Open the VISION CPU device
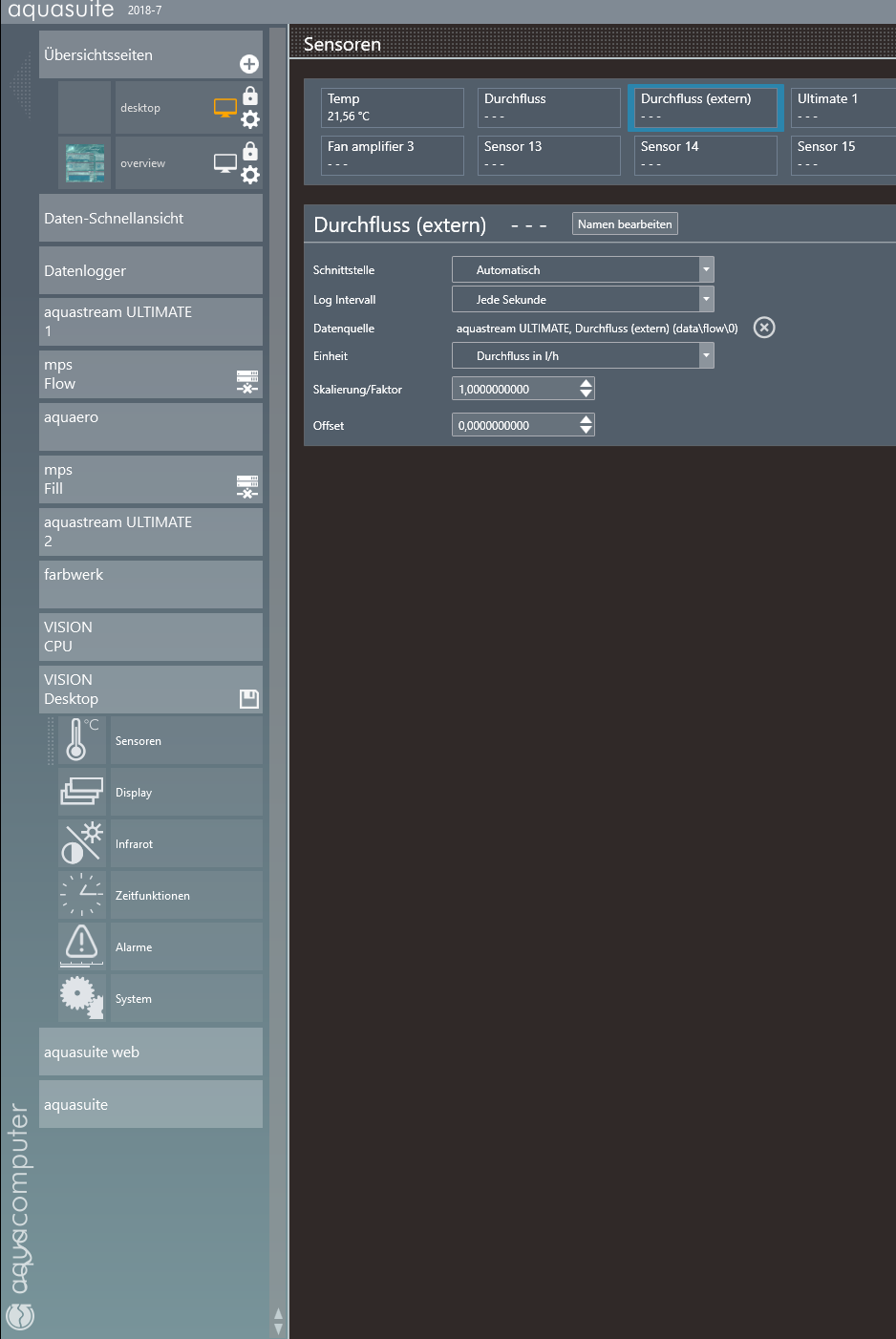 point(151,637)
